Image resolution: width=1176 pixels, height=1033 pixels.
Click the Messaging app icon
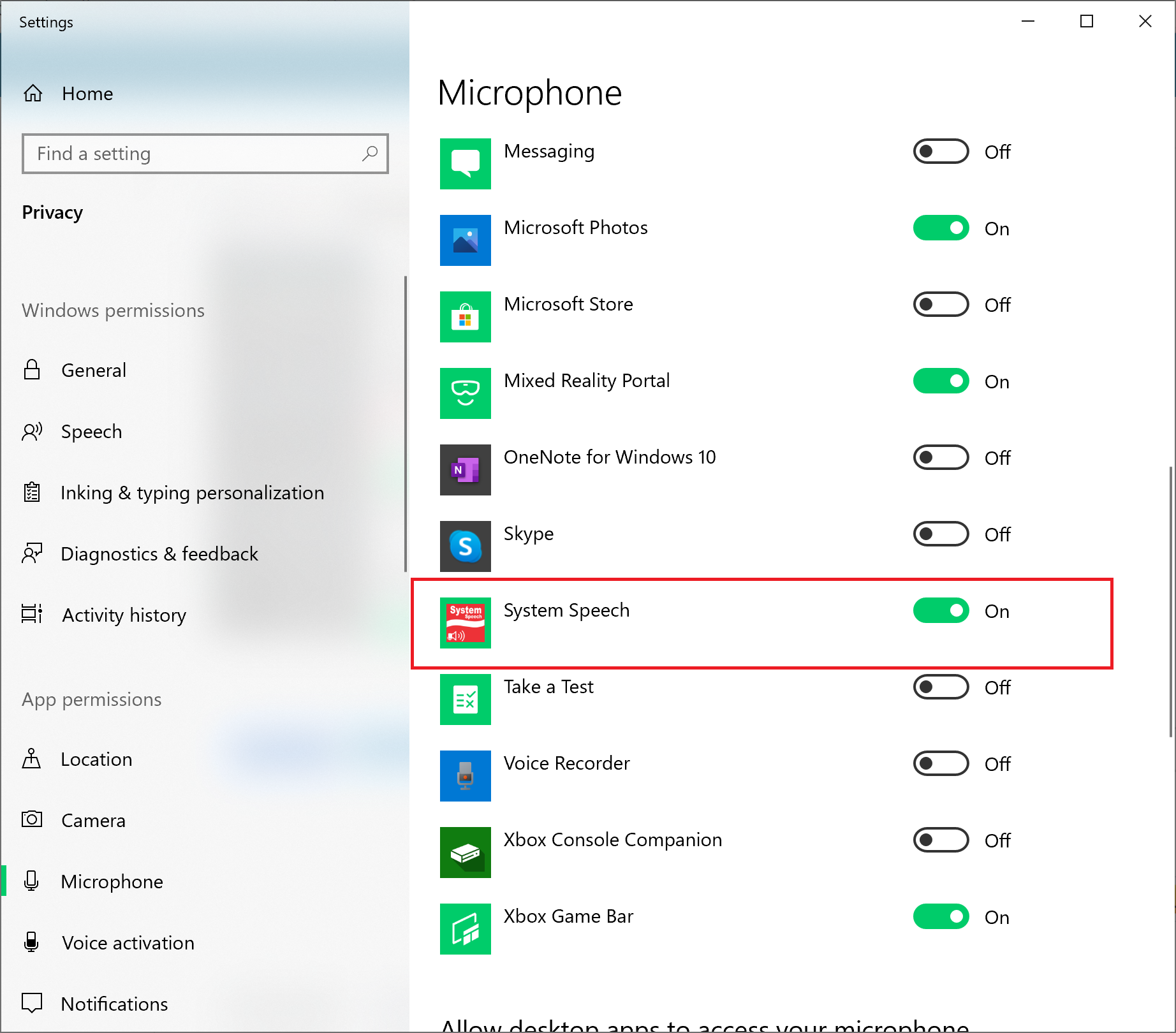point(466,164)
